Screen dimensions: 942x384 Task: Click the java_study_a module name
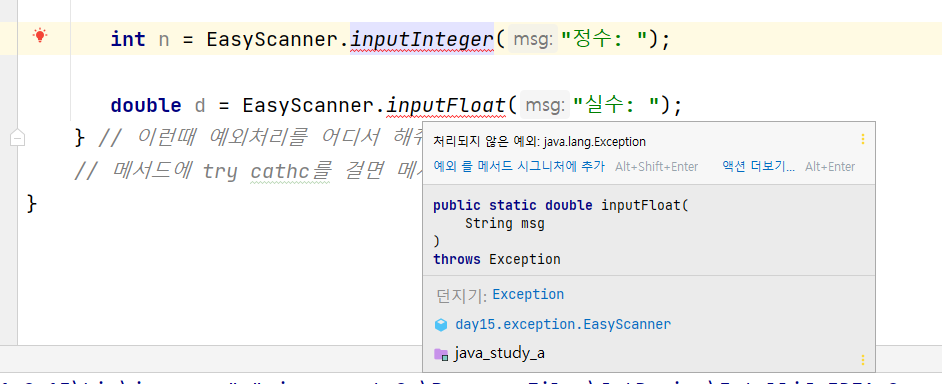point(499,353)
